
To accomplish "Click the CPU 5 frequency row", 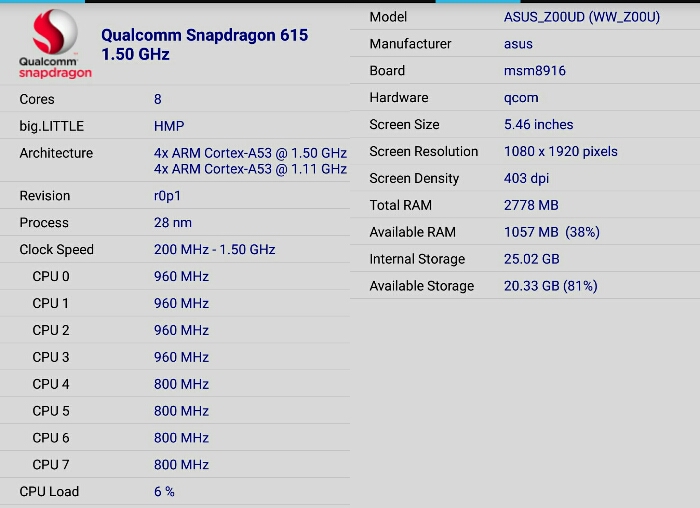I will coord(175,411).
